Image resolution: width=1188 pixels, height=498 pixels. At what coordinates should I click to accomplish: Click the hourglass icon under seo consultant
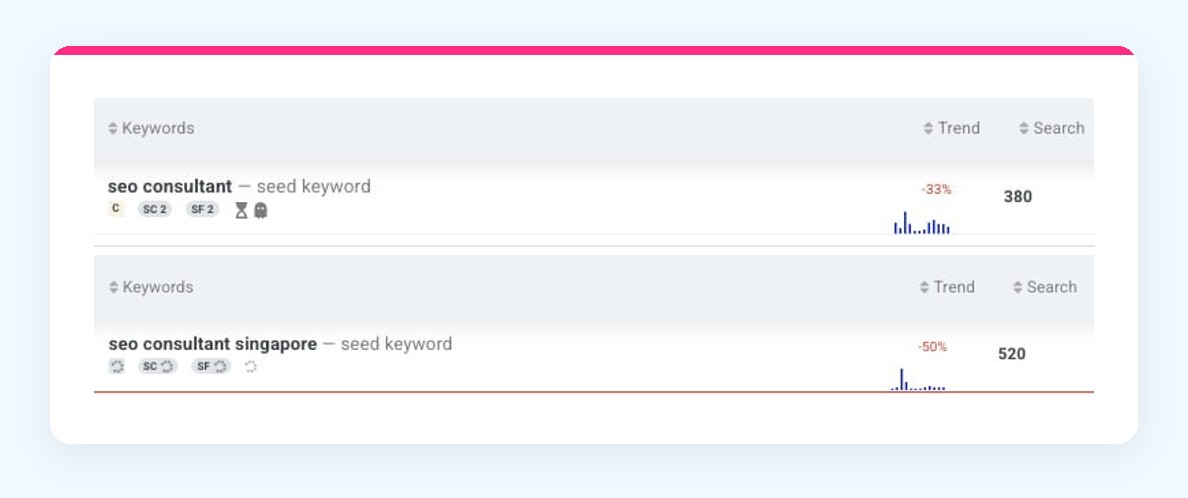click(x=241, y=210)
